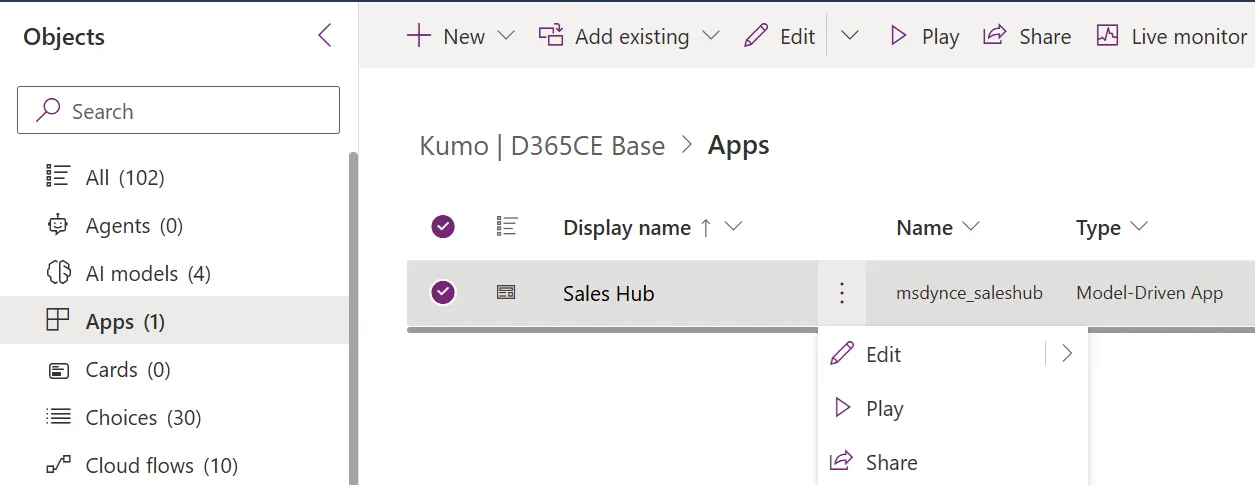Click the Agents robot icon
1255x485 pixels.
pos(58,225)
